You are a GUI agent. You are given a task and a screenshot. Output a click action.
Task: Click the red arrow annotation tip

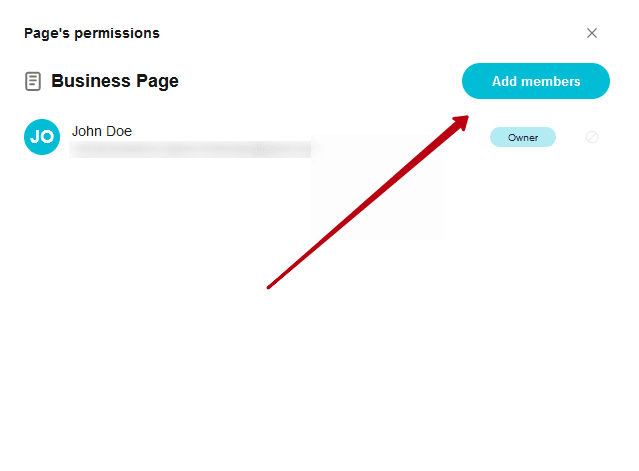pyautogui.click(x=464, y=120)
